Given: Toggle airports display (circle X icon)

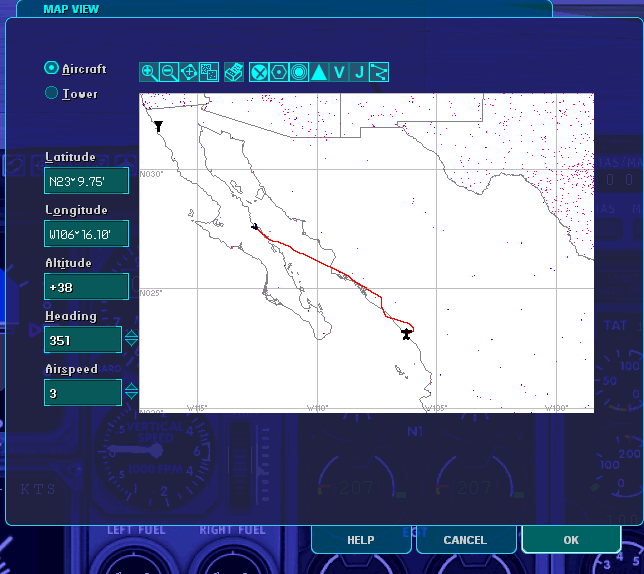Looking at the screenshot, I should coord(259,72).
